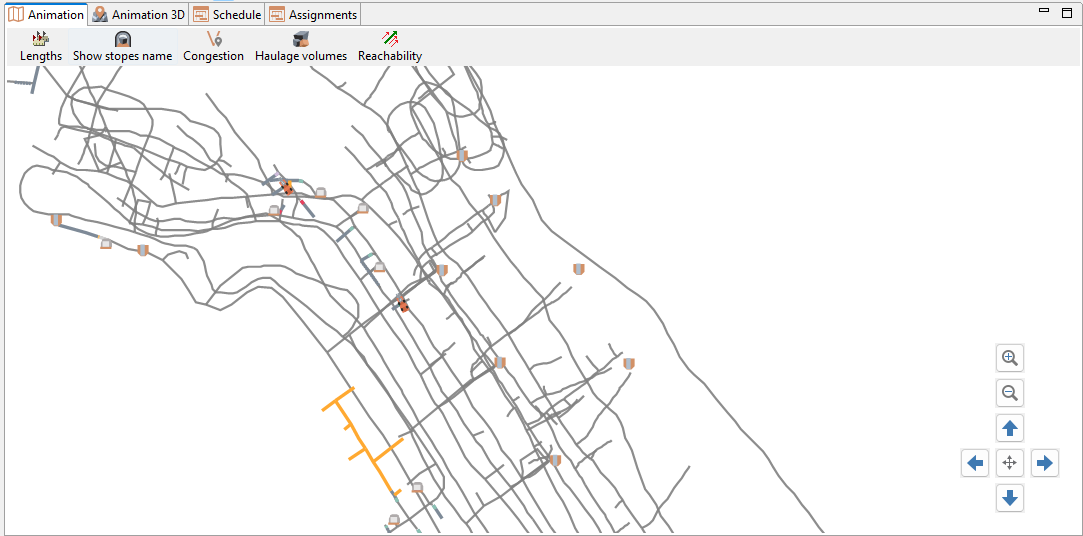Activate the Reachability view

[390, 47]
